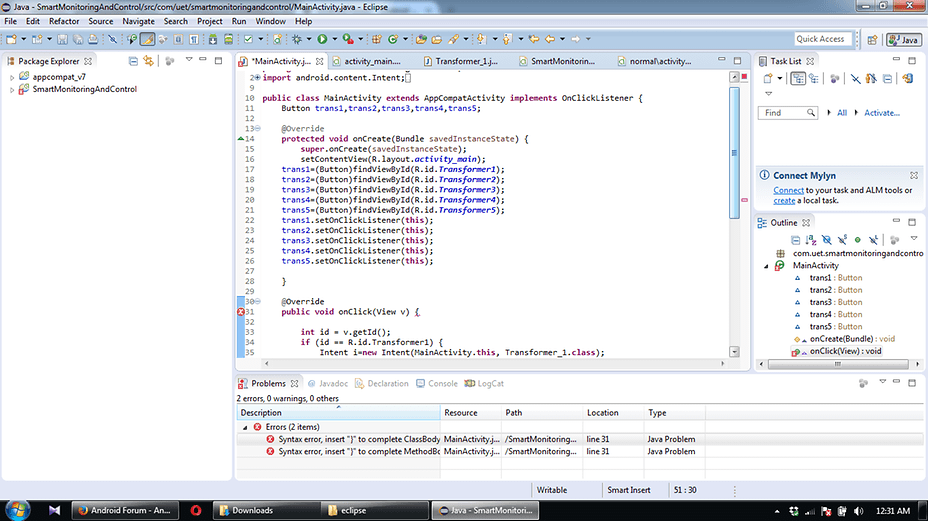Image resolution: width=928 pixels, height=521 pixels.
Task: Click the Sort alphabetically icon in Outline
Action: click(x=811, y=240)
